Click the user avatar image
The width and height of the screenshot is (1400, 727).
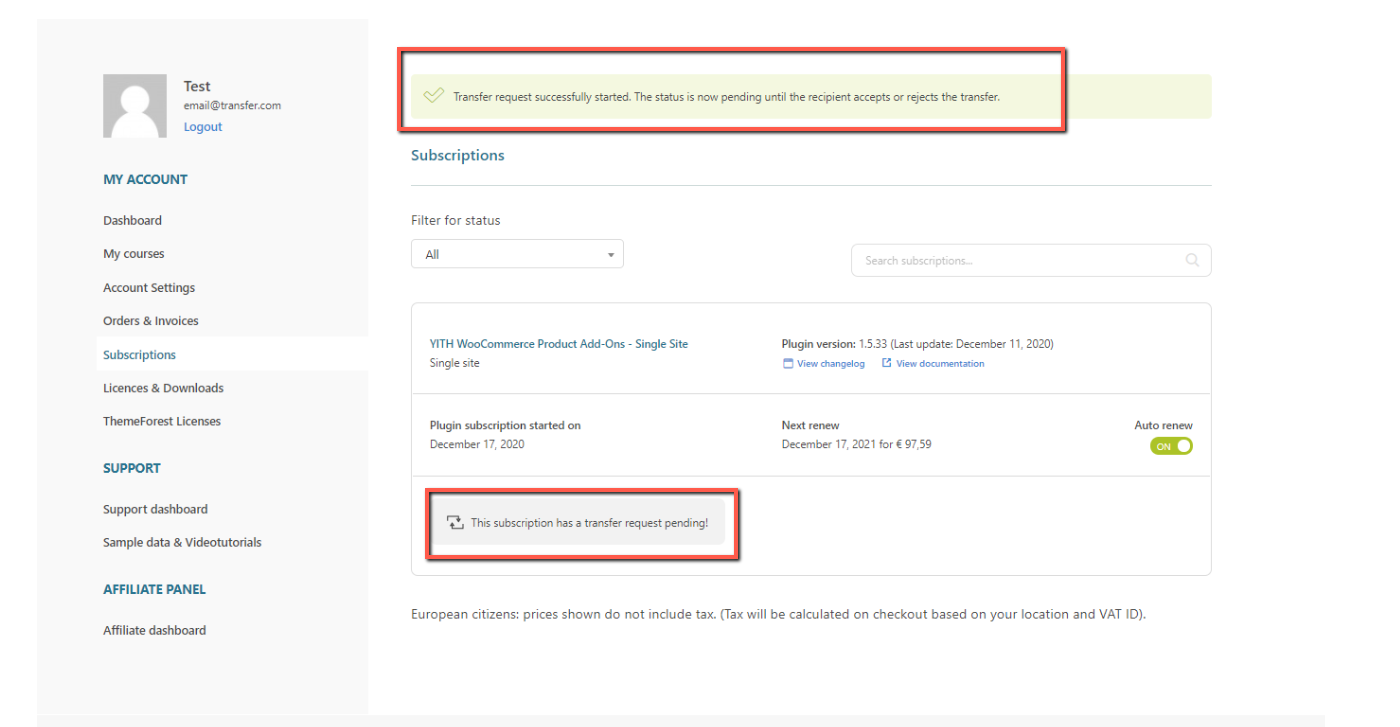point(135,106)
